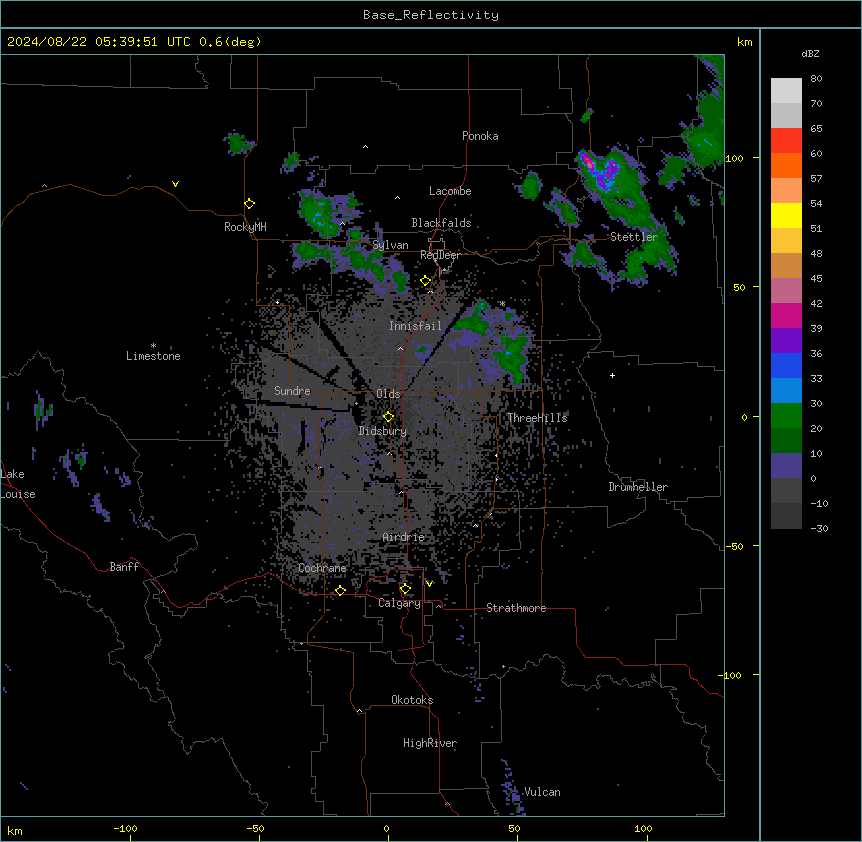
Task: Click the HighRiver label
Action: (x=430, y=743)
